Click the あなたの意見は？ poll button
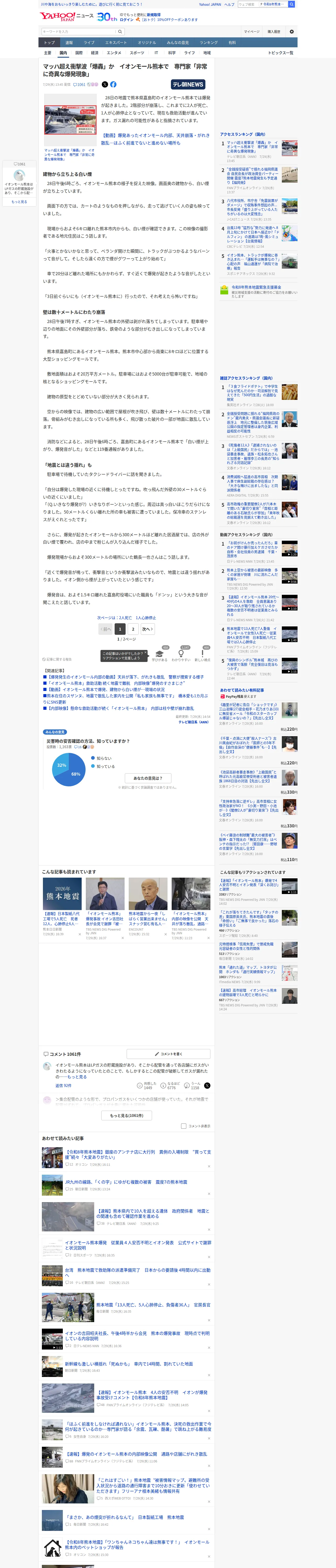 [x=148, y=778]
